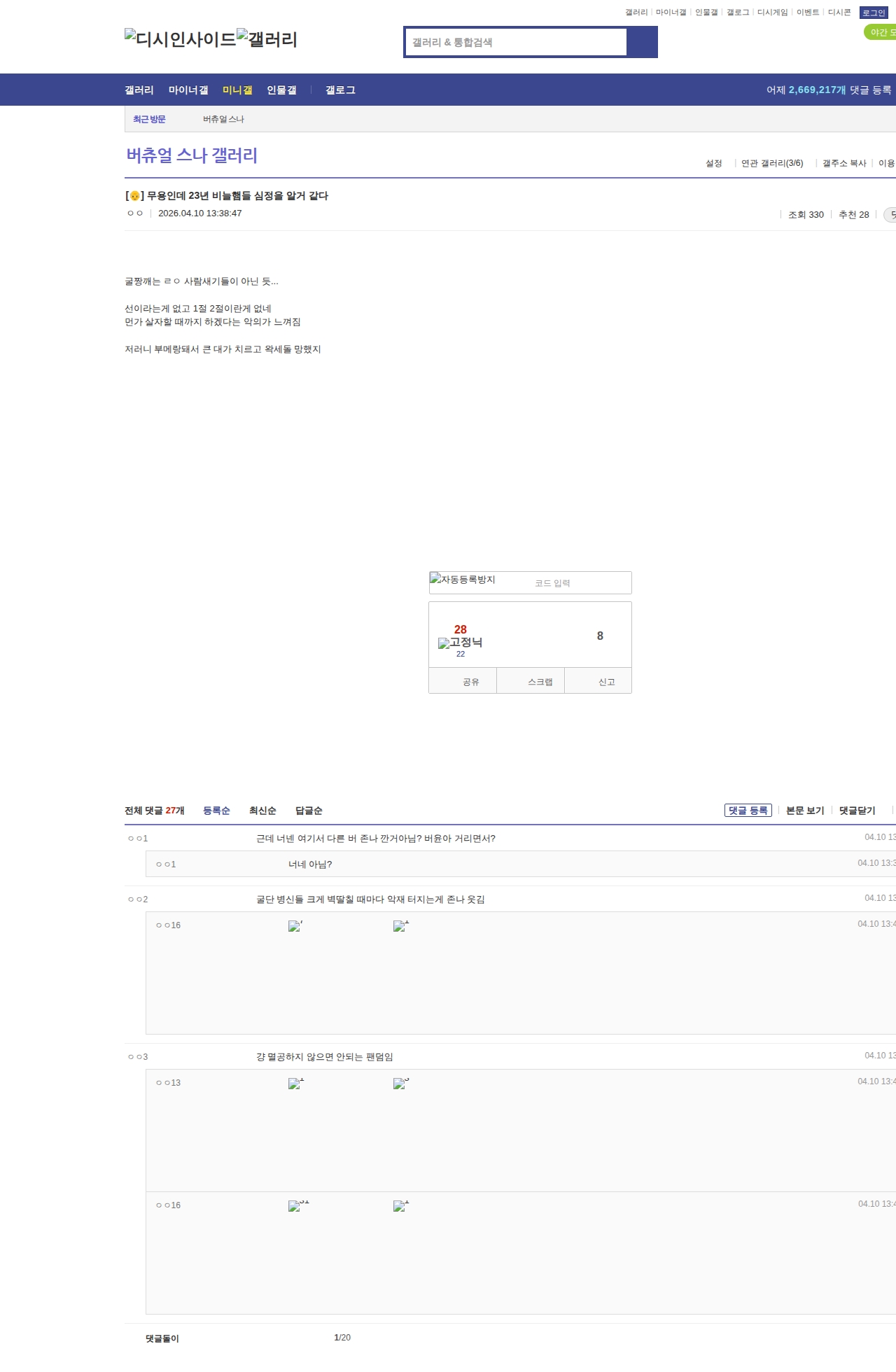Viewport: 896px width, 1372px height.
Task: Click the 자동등록방지 captcha image
Action: tap(463, 580)
